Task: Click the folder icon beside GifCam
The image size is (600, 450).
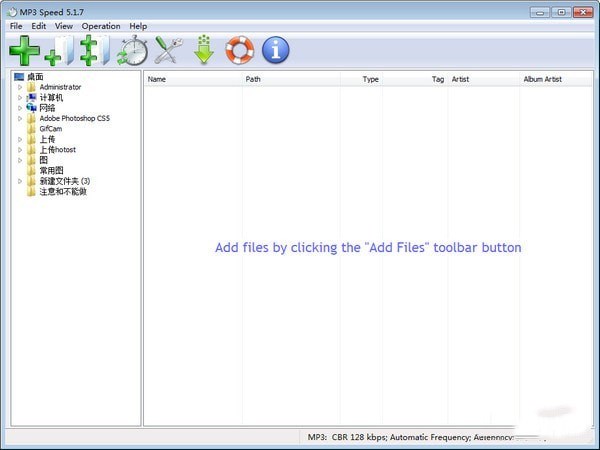Action: (31, 129)
